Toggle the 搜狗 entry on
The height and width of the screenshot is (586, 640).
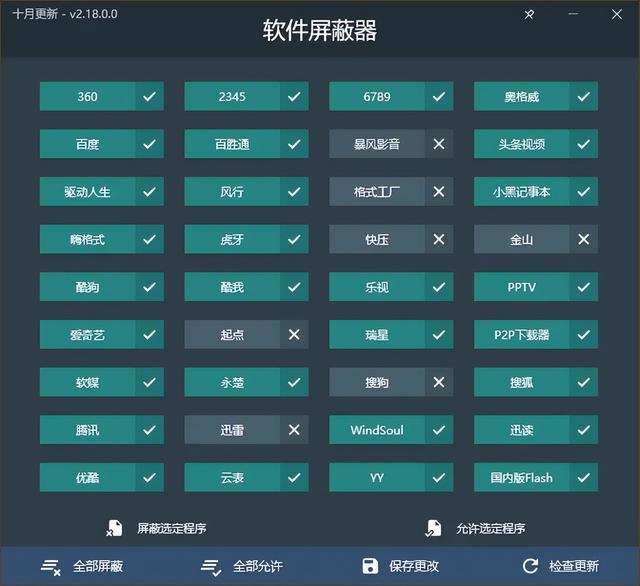coord(439,382)
